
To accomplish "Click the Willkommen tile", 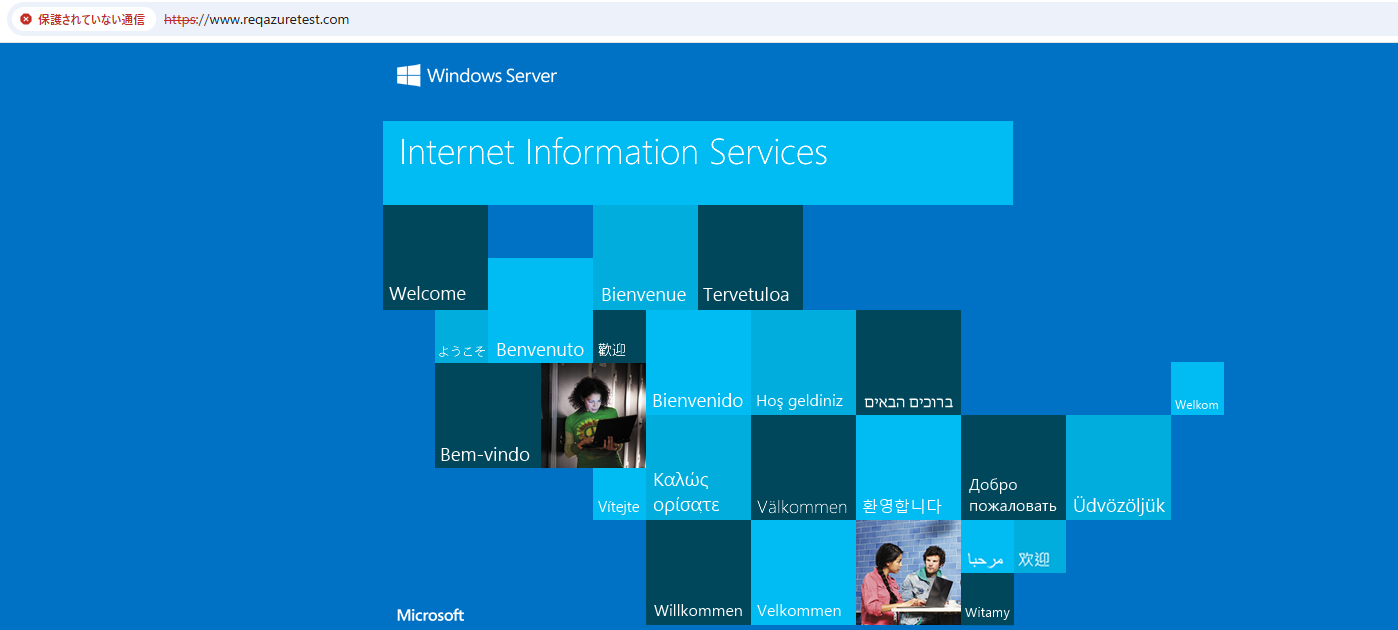I will pyautogui.click(x=698, y=572).
